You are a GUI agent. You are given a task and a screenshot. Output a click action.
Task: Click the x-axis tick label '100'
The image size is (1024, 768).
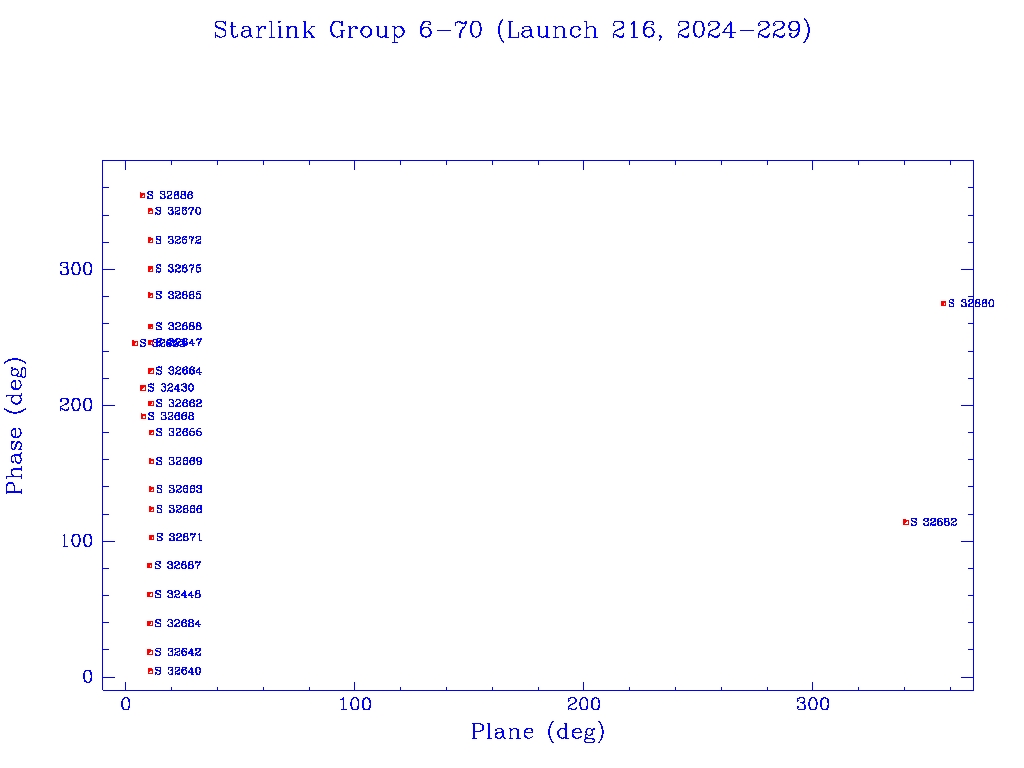click(355, 704)
